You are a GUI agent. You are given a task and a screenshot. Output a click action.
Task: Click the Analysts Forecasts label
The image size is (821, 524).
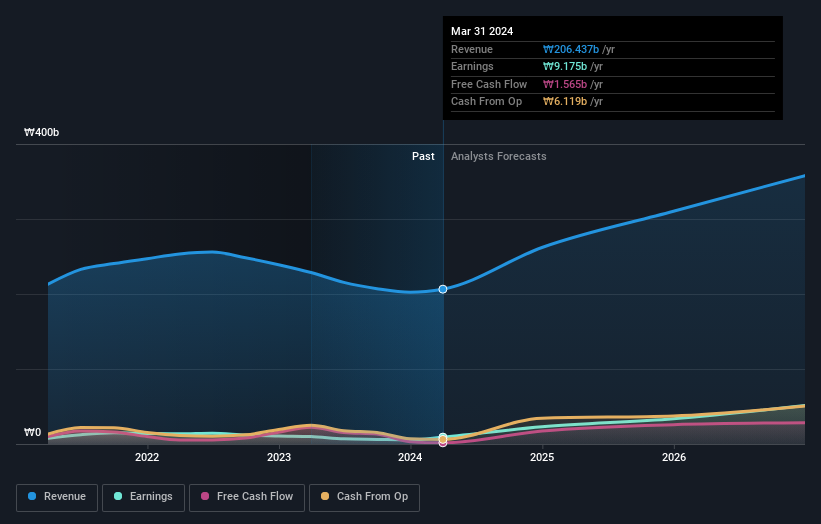tap(498, 156)
